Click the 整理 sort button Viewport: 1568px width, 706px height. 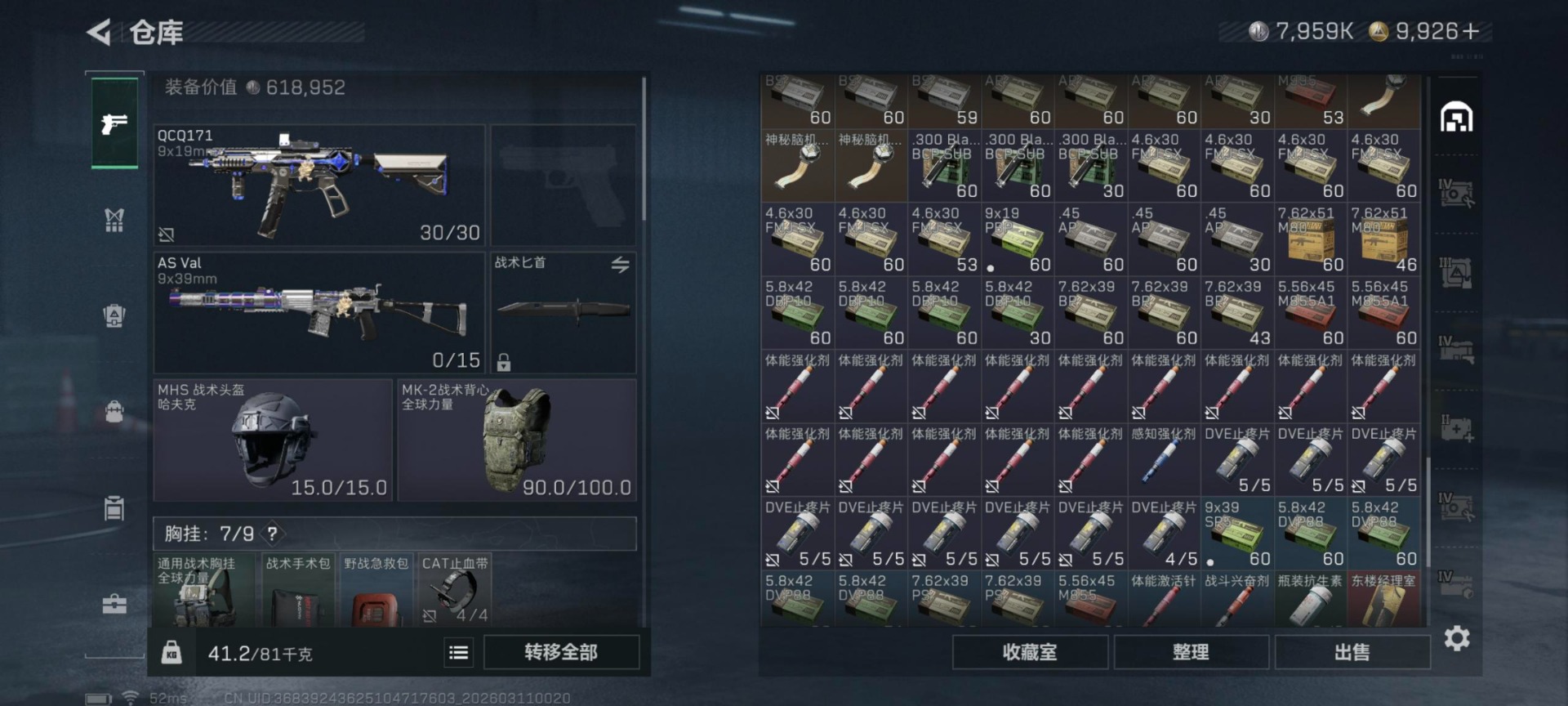pyautogui.click(x=1191, y=652)
